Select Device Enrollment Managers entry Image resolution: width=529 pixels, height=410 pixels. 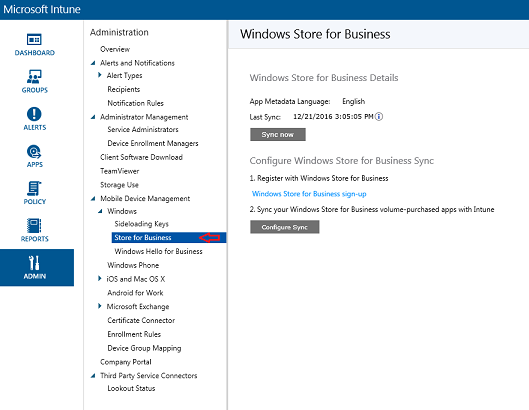[153, 143]
